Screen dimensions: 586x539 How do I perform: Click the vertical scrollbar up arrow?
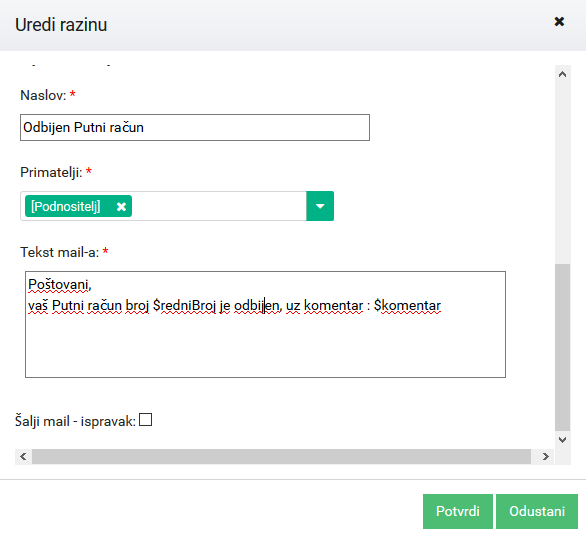(562, 74)
